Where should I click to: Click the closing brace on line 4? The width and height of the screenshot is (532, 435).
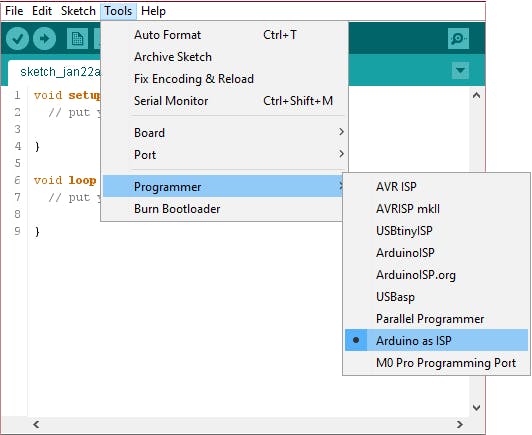(x=37, y=147)
